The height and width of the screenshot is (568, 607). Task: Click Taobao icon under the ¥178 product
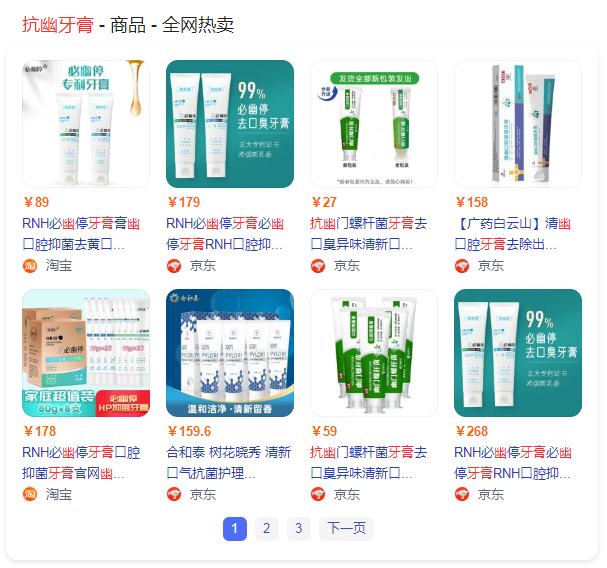[x=30, y=494]
